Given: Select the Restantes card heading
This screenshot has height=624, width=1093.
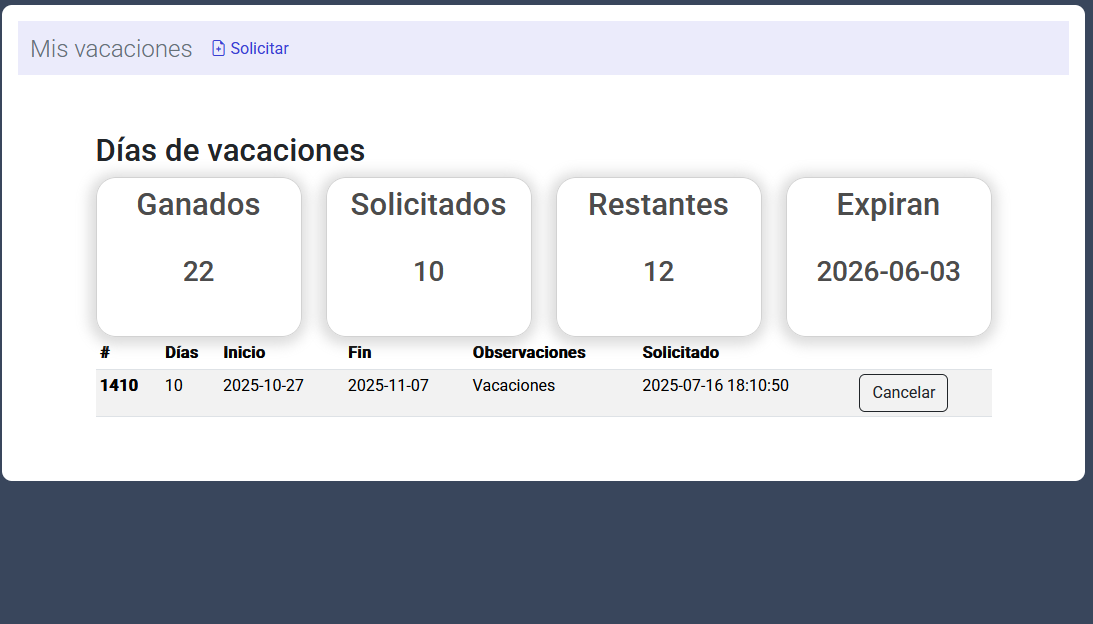Looking at the screenshot, I should point(658,204).
